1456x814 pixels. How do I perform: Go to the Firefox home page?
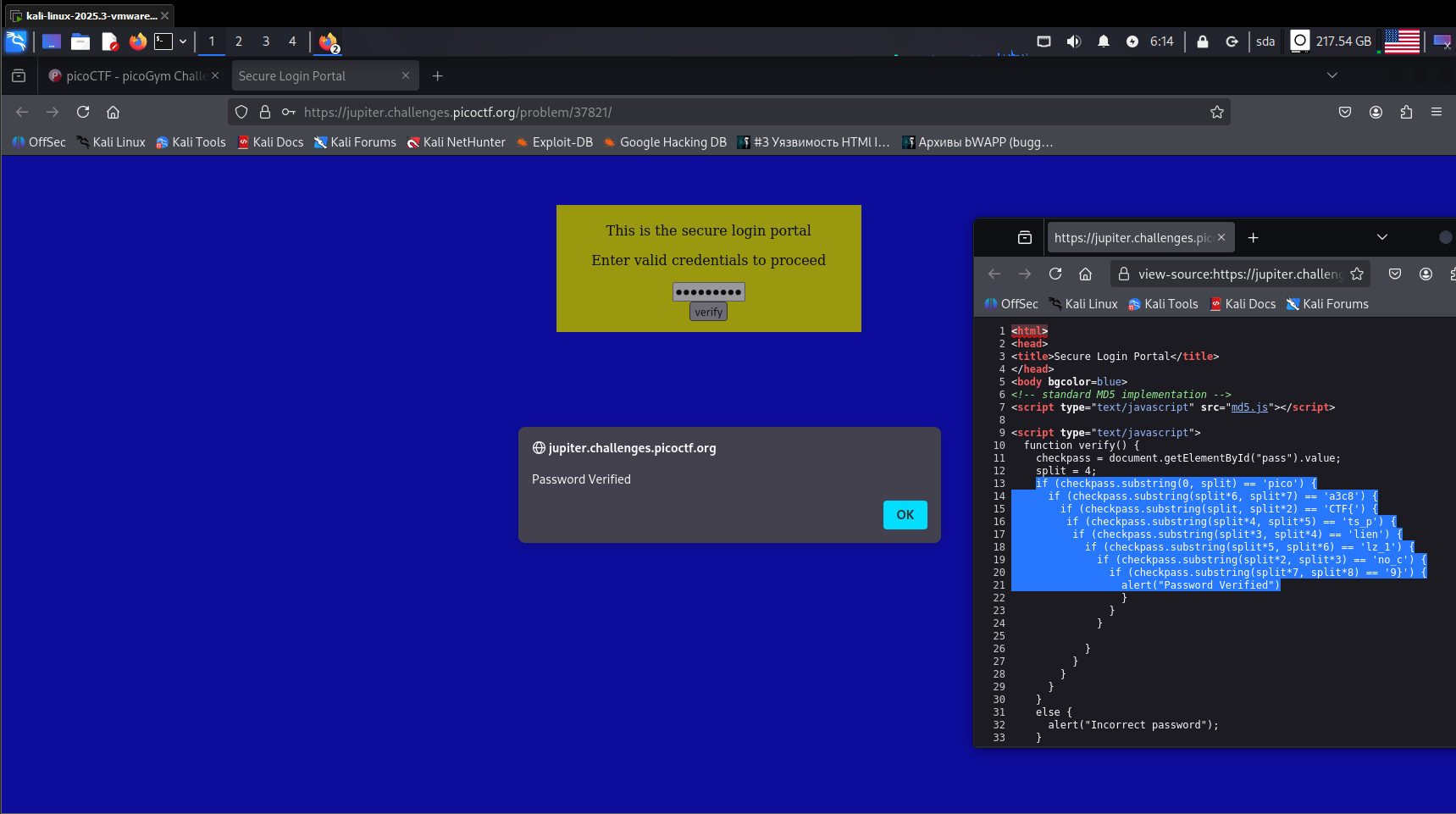113,112
